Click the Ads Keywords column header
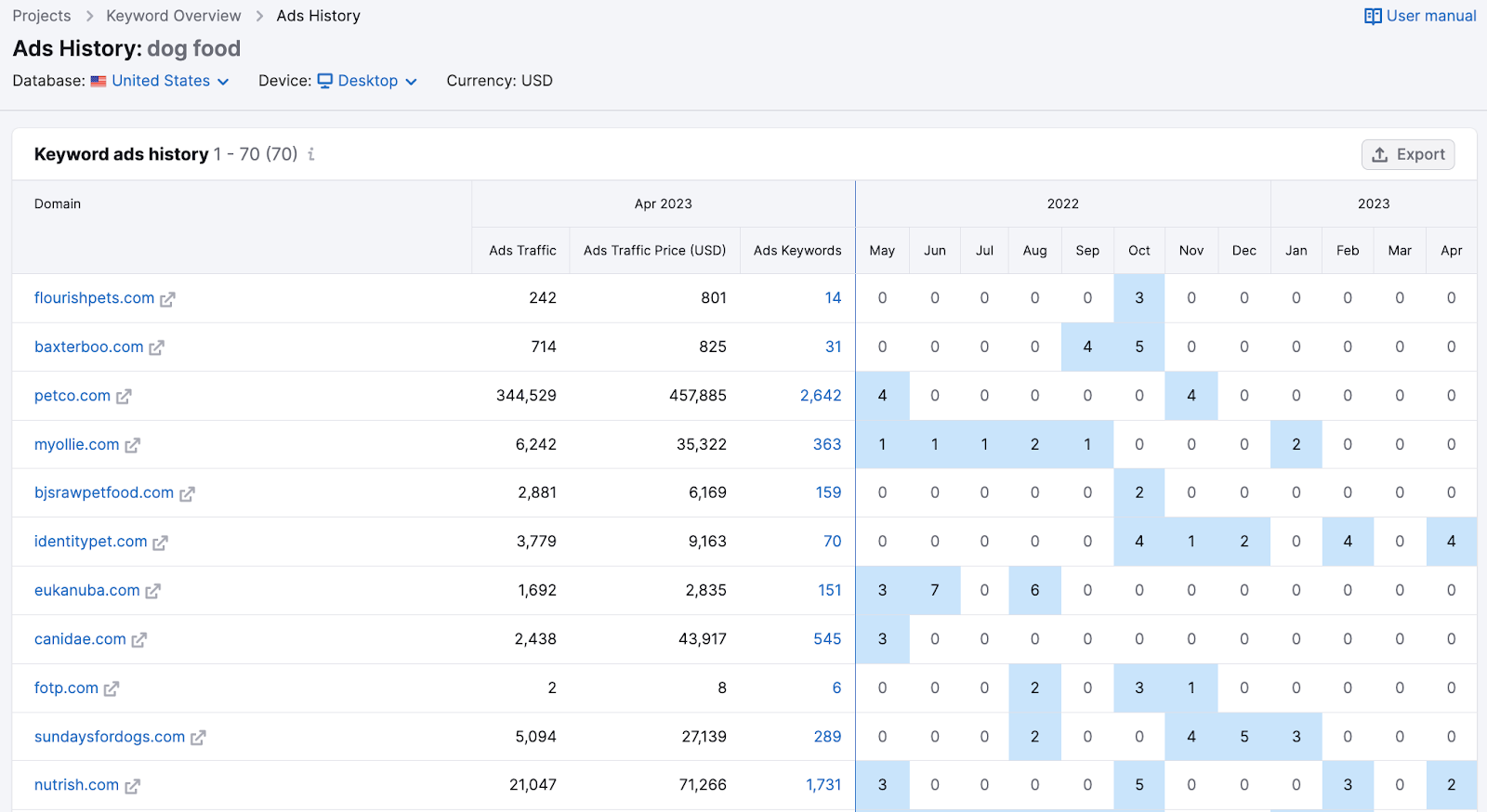 click(797, 251)
